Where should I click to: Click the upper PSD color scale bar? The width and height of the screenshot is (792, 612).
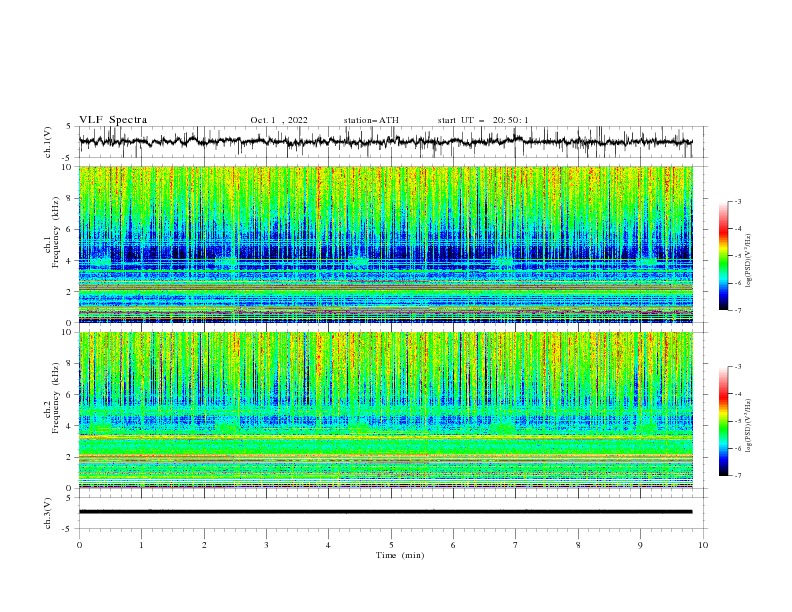pos(724,256)
